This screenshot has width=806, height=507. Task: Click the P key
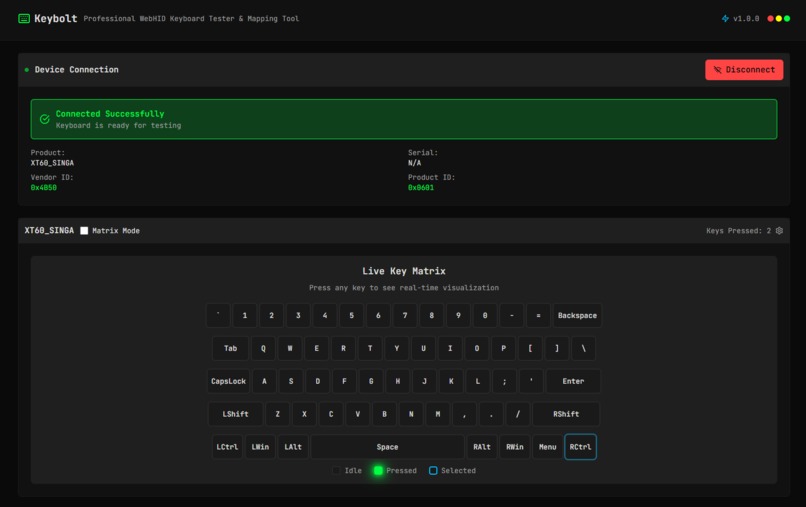click(504, 348)
